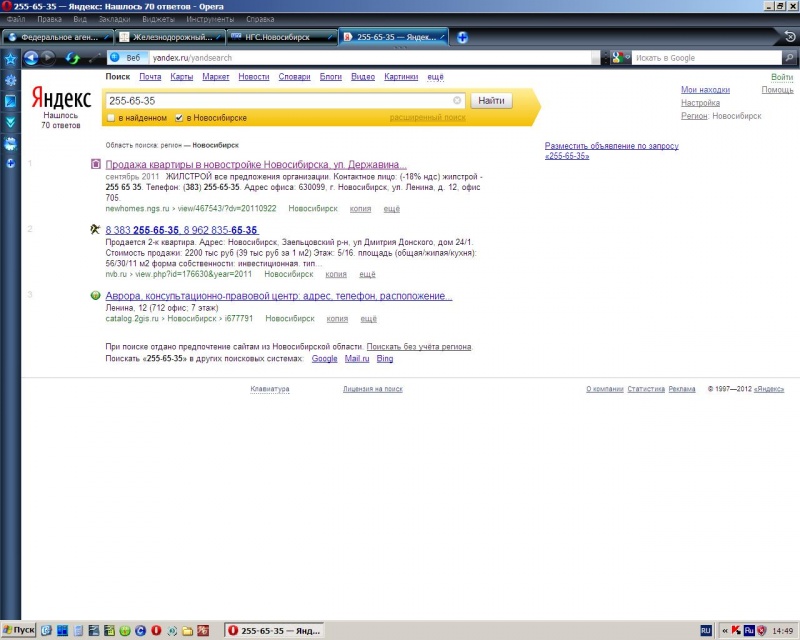Screen dimensions: 800x640
Task: Open «Мои находки» link
Action: coord(705,90)
